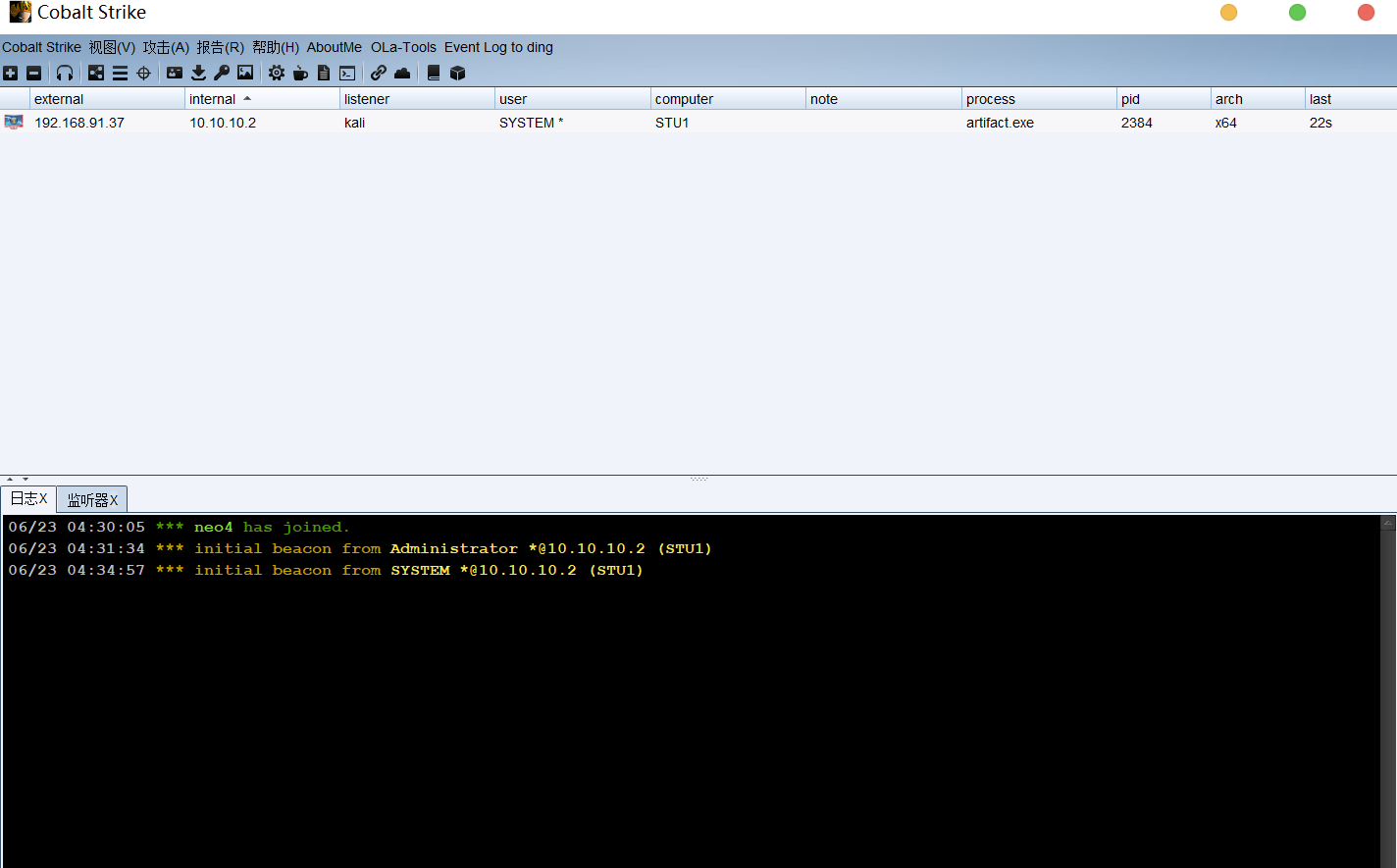The width and height of the screenshot is (1397, 868).
Task: Click the disconnect from team server minus icon
Action: pos(34,73)
